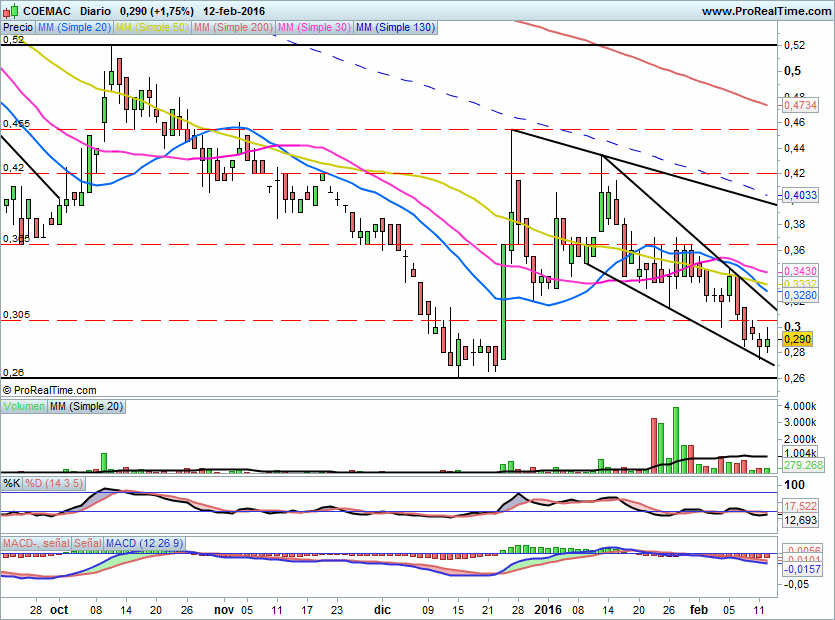
Task: Click the COEMAC ticker name
Action: 47,11
